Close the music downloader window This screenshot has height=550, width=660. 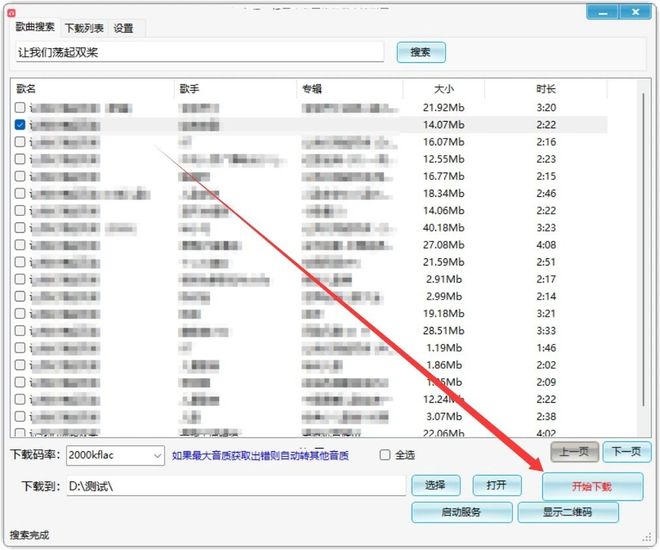(x=635, y=12)
